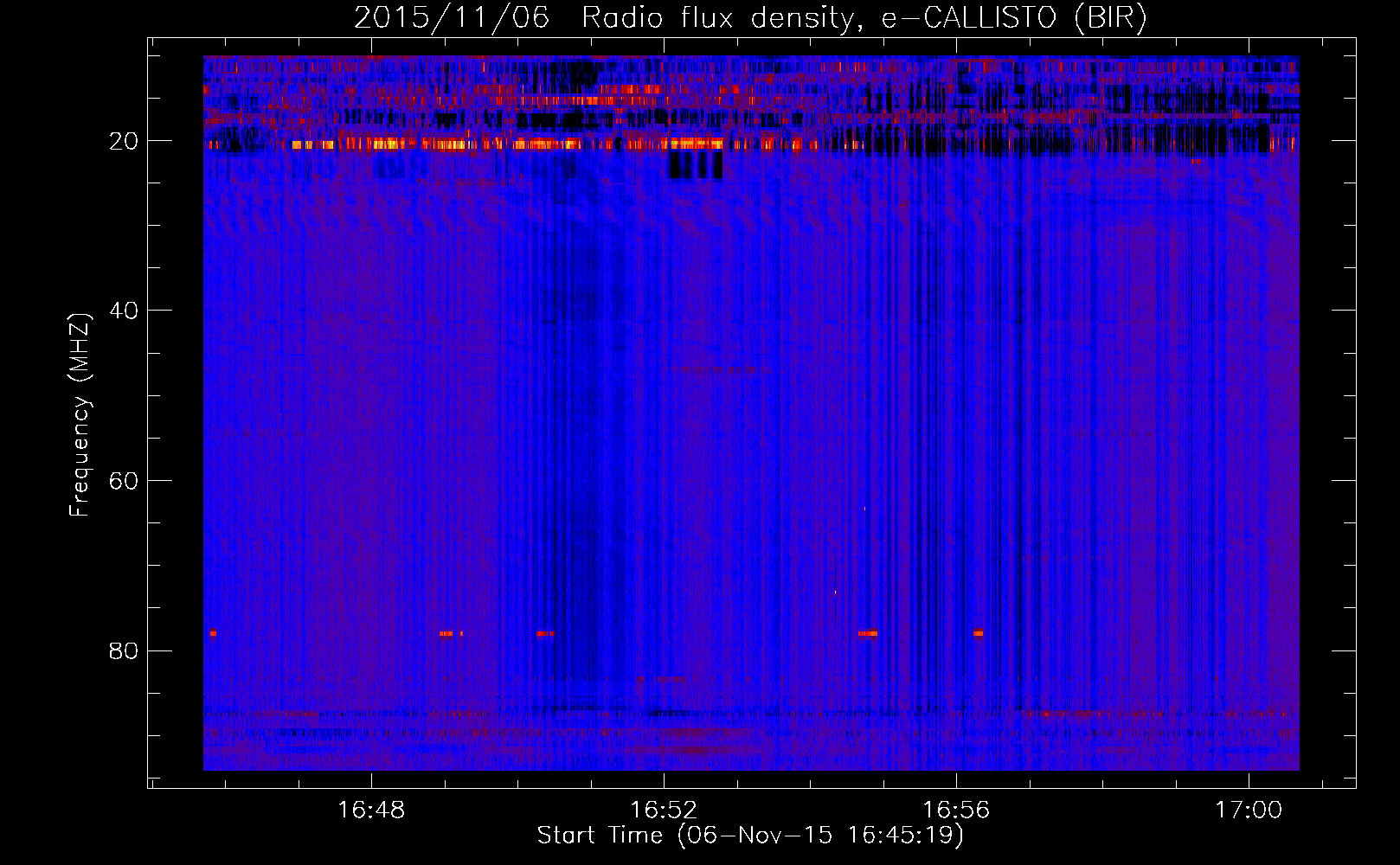The image size is (1400, 865).
Task: Click the "Frequency (MHZ)" axis label
Action: point(80,415)
